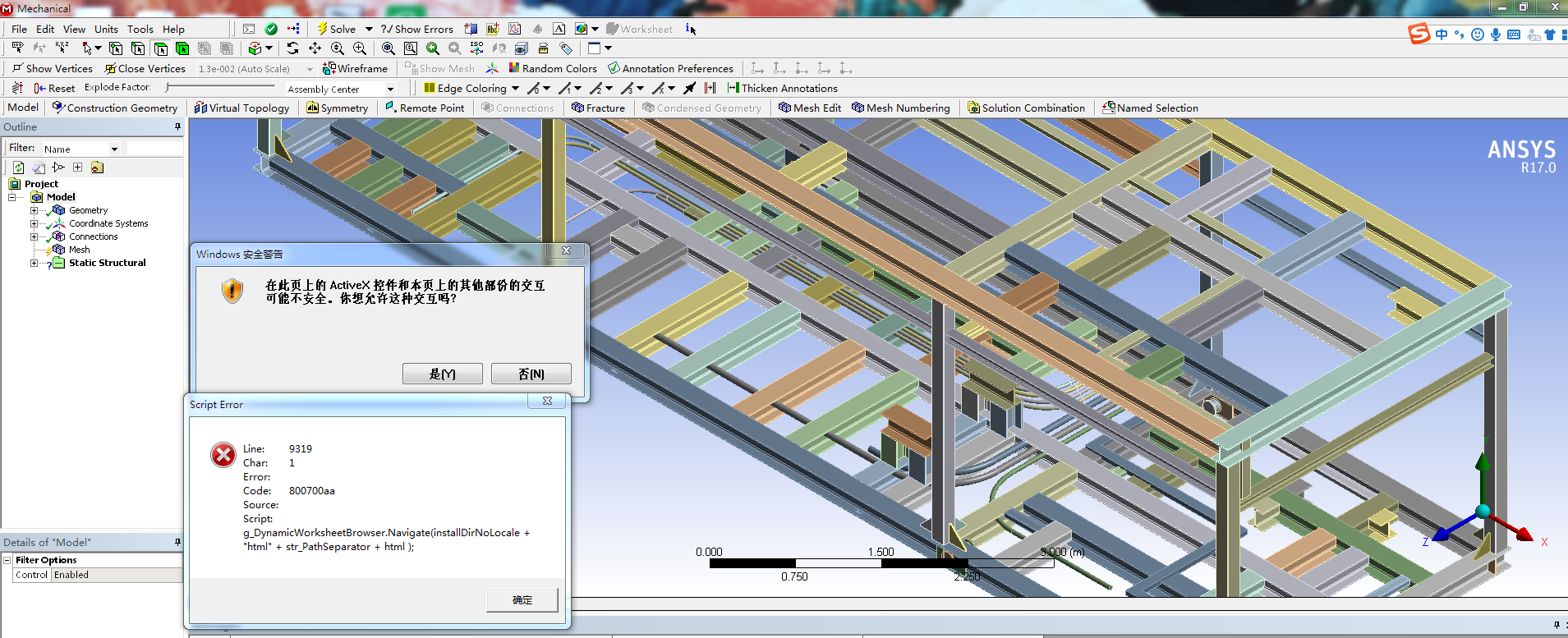The height and width of the screenshot is (638, 1568).
Task: Expand the Geometry tree node
Action: tap(34, 210)
